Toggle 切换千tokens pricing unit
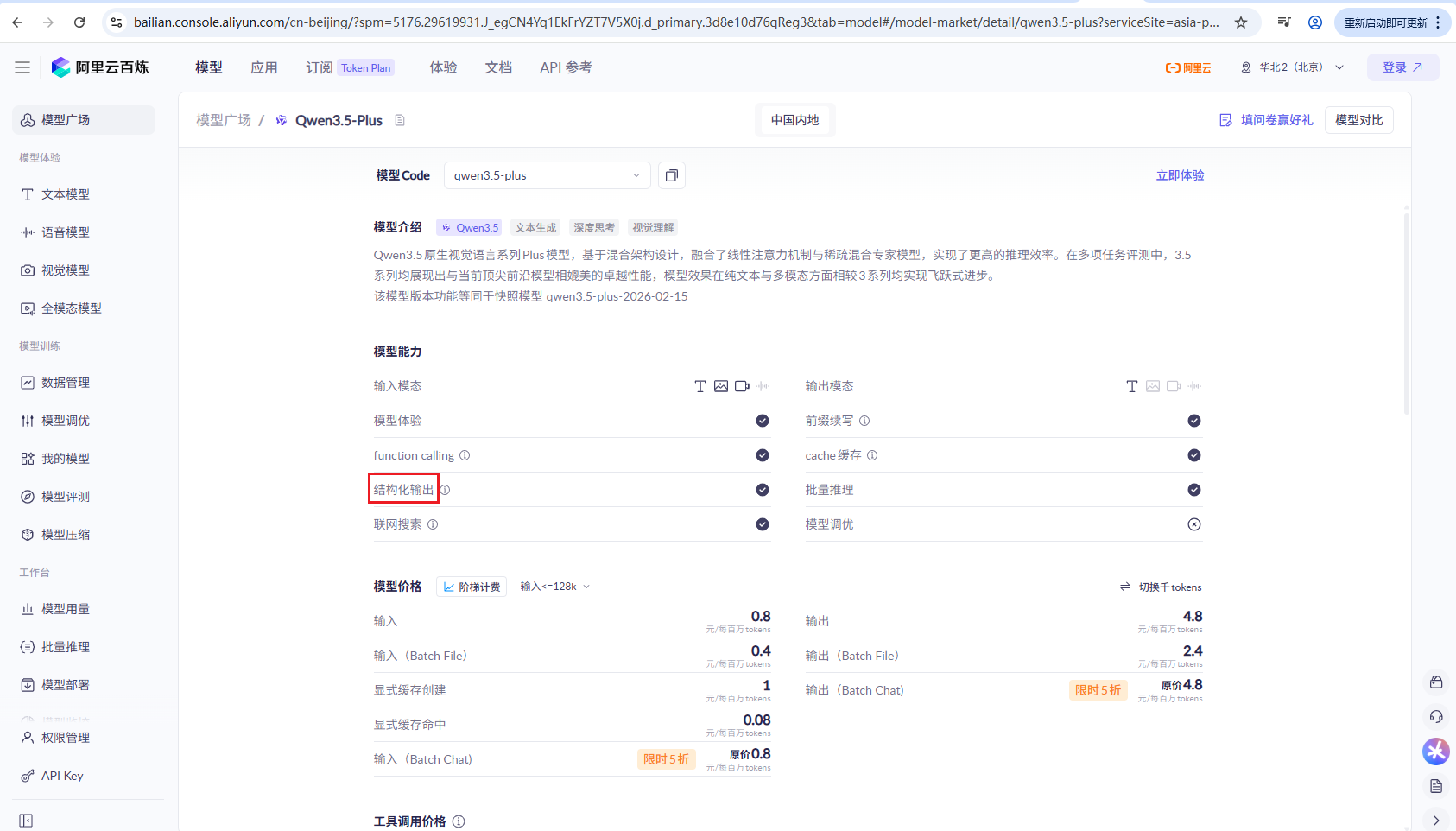 pyautogui.click(x=1161, y=587)
